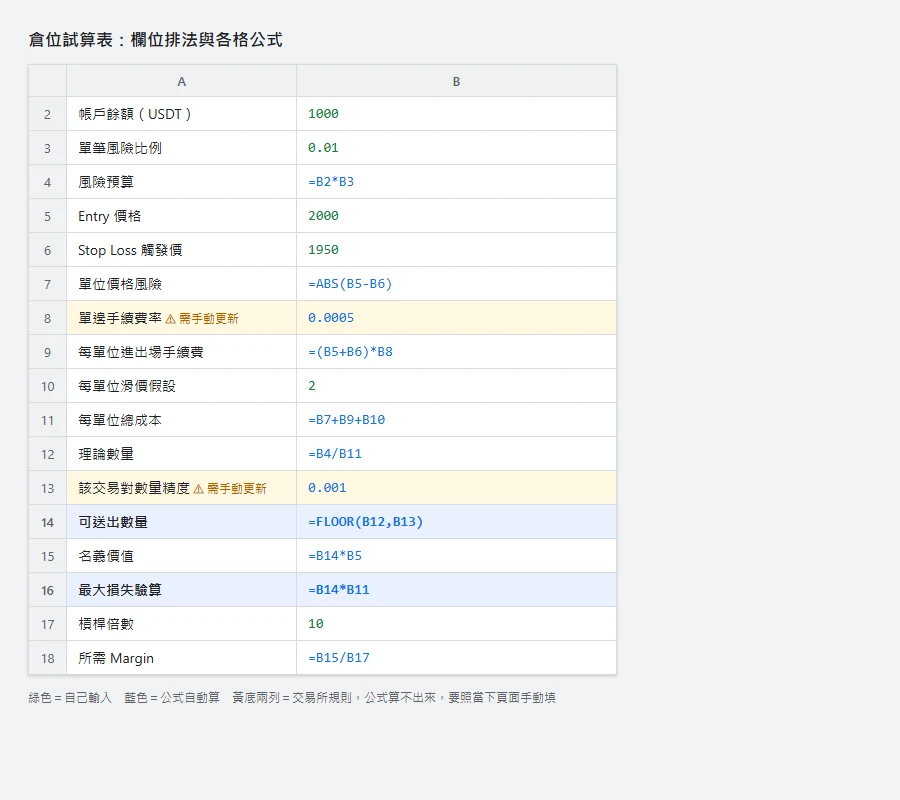Select row header 16
900x800 pixels.
point(48,590)
